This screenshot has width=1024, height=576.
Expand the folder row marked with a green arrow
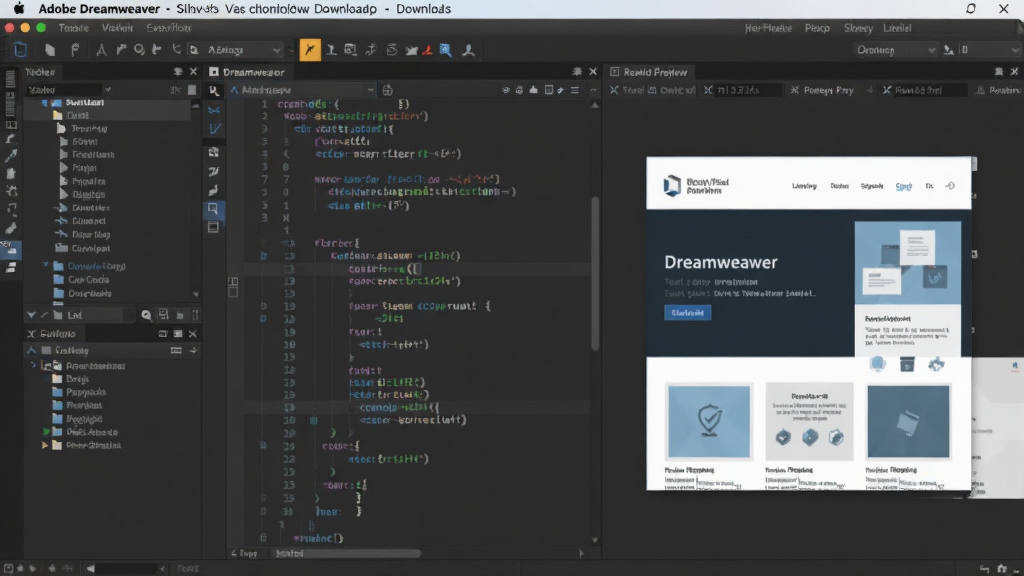click(46, 432)
